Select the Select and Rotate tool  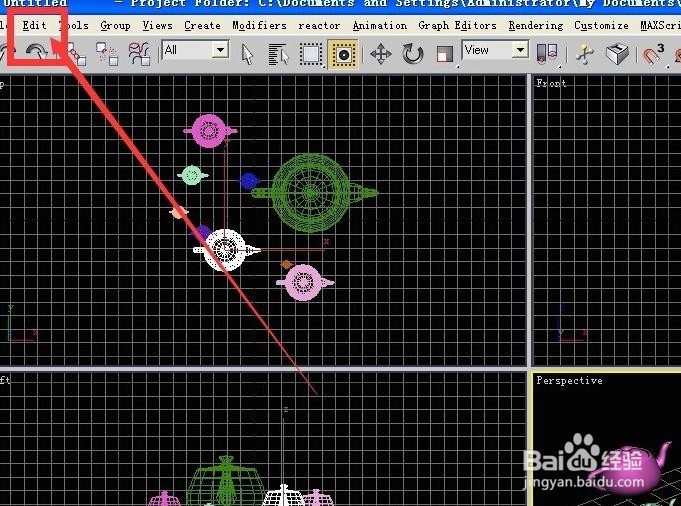coord(413,54)
